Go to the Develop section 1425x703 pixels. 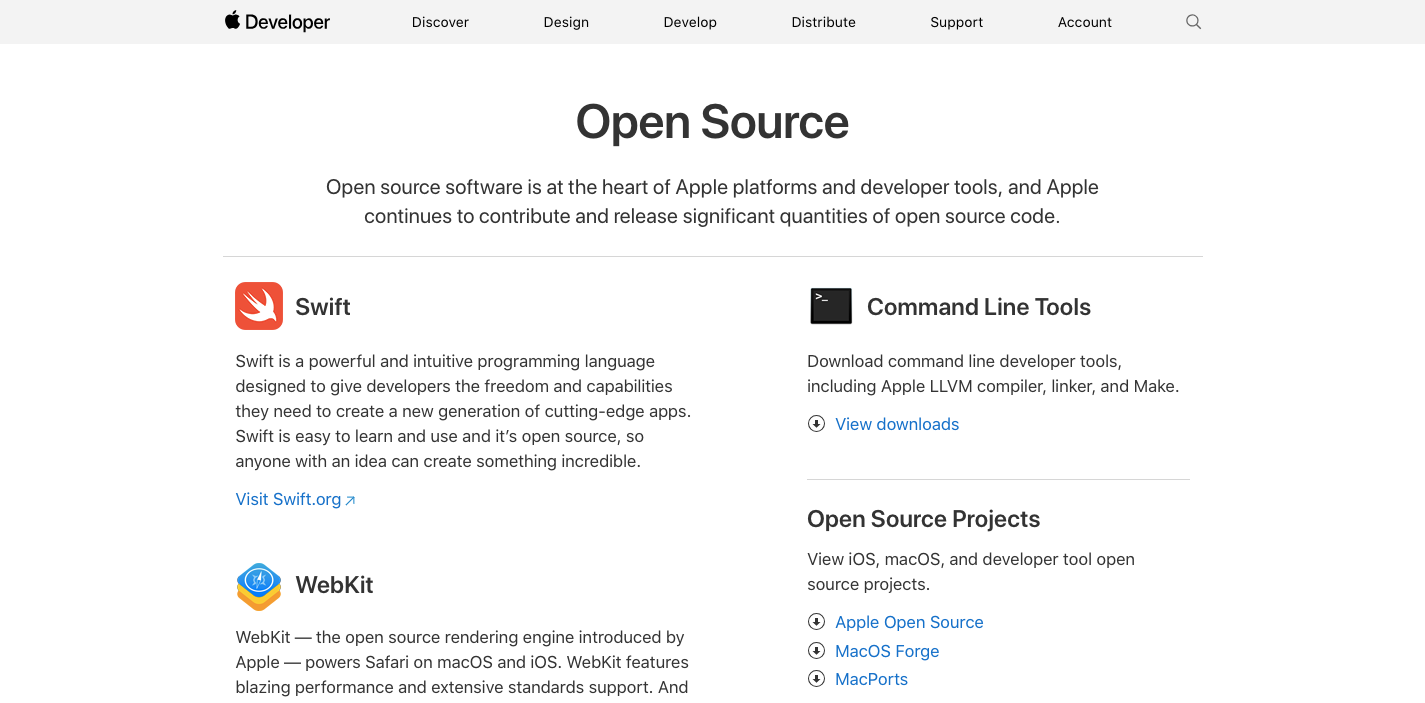(x=690, y=22)
